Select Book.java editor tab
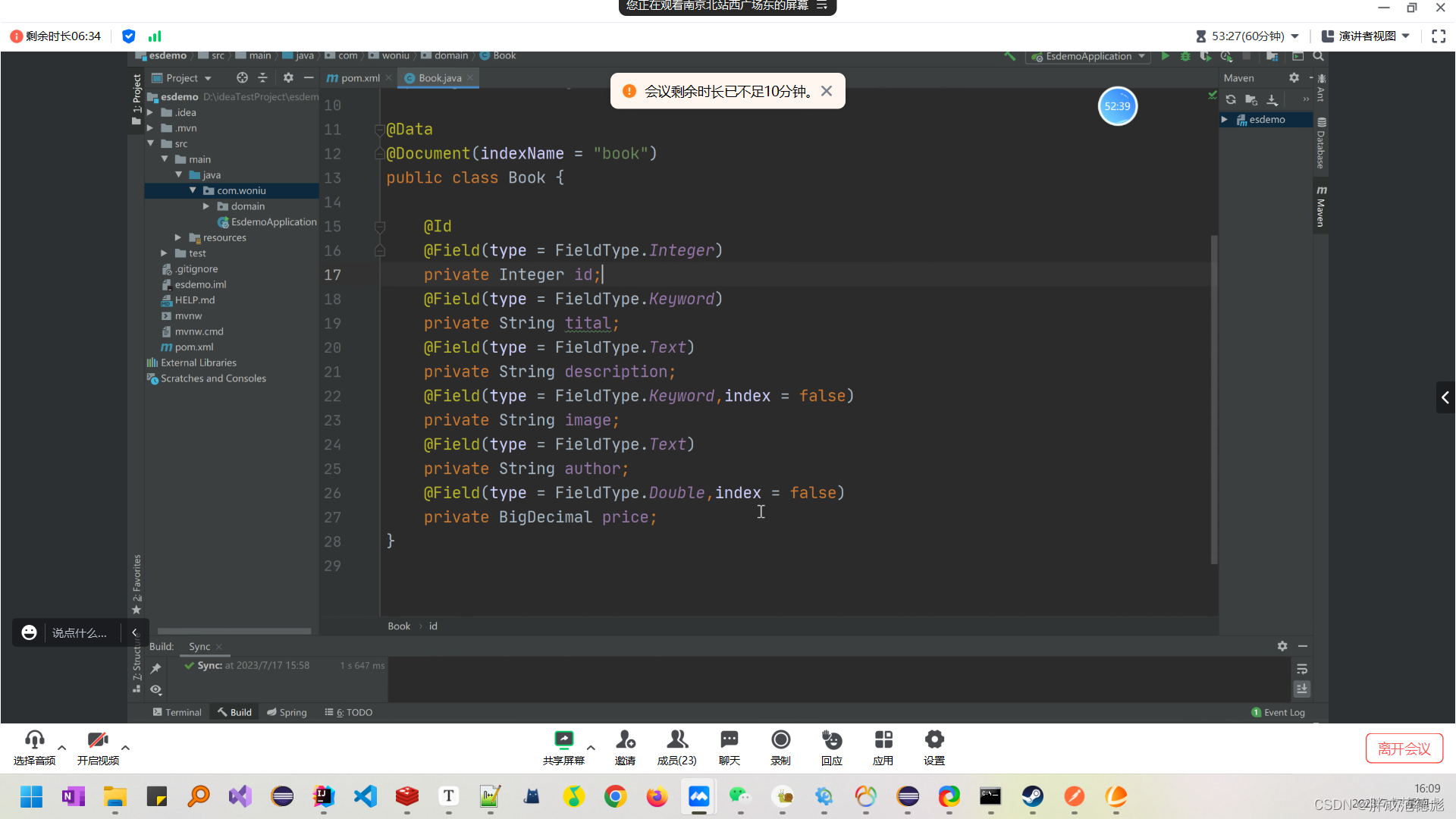This screenshot has height=819, width=1456. (x=440, y=78)
